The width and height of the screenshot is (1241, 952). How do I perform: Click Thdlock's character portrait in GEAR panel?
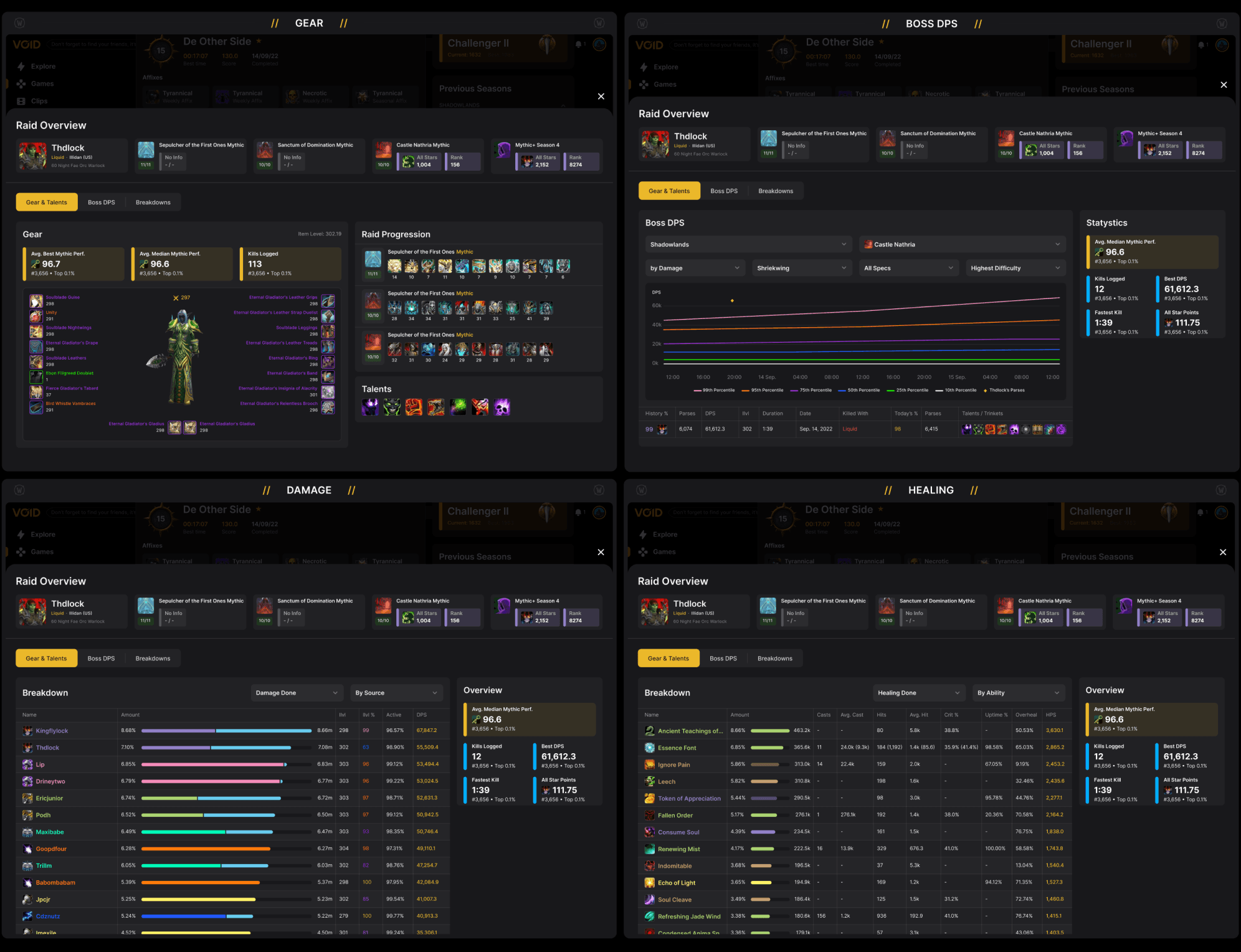(x=32, y=156)
